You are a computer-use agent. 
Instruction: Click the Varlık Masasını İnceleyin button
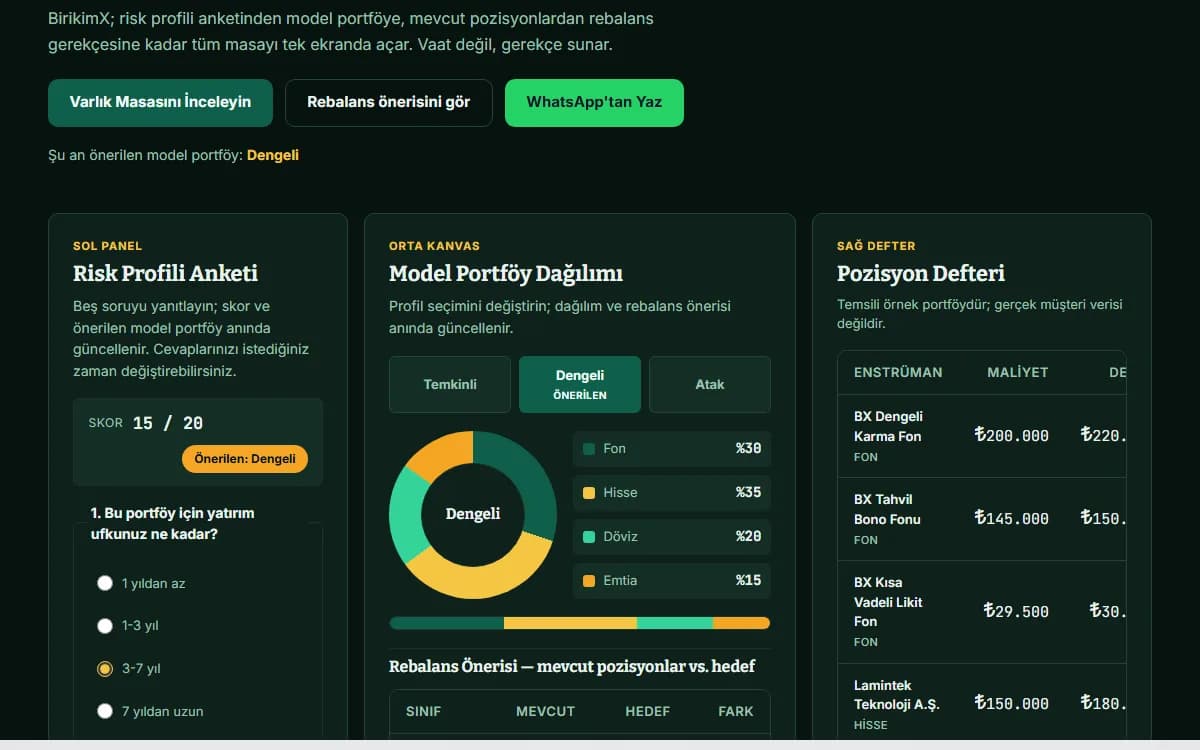160,102
